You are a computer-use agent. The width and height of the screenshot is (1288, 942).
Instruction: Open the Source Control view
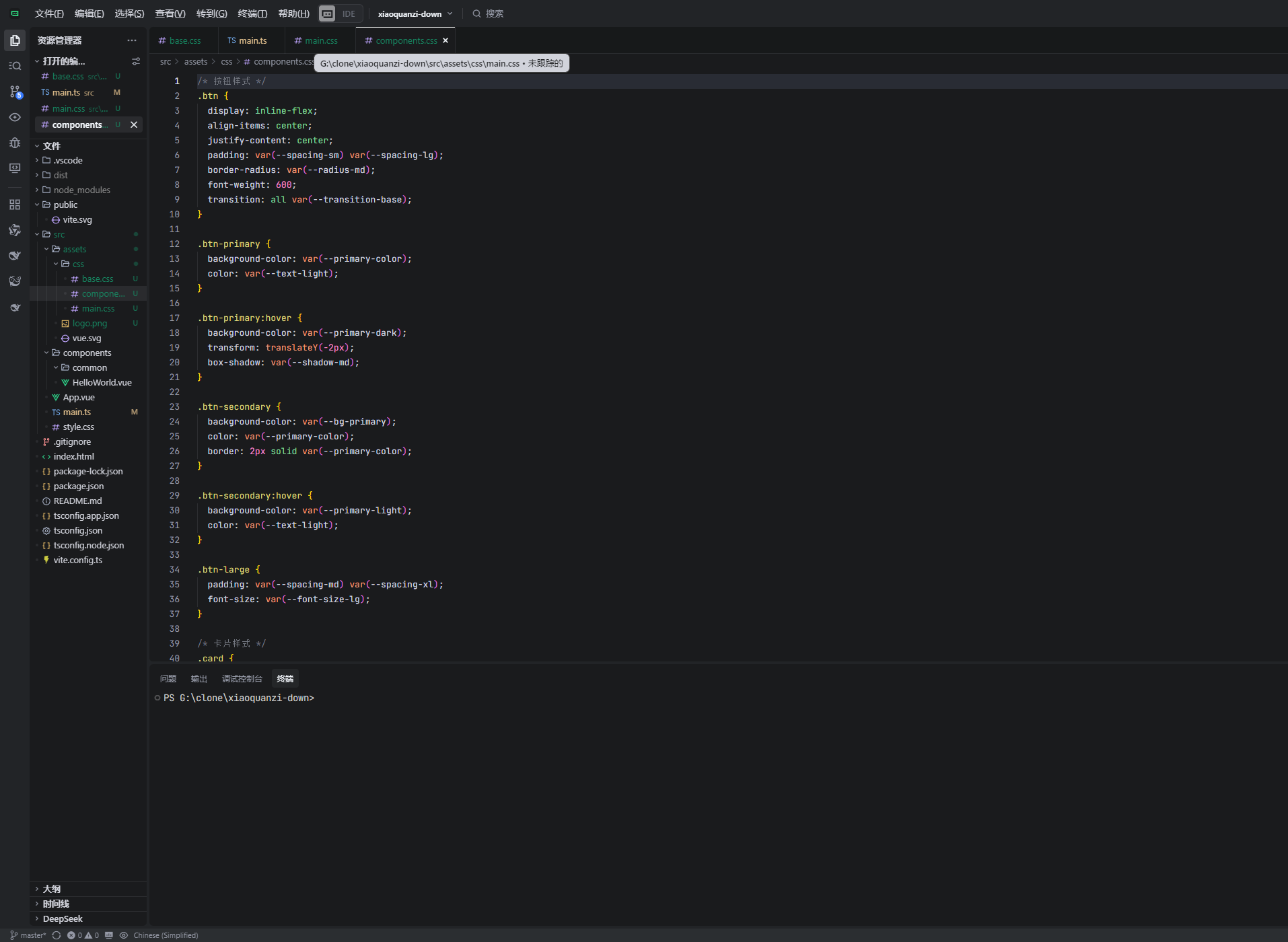pyautogui.click(x=15, y=92)
